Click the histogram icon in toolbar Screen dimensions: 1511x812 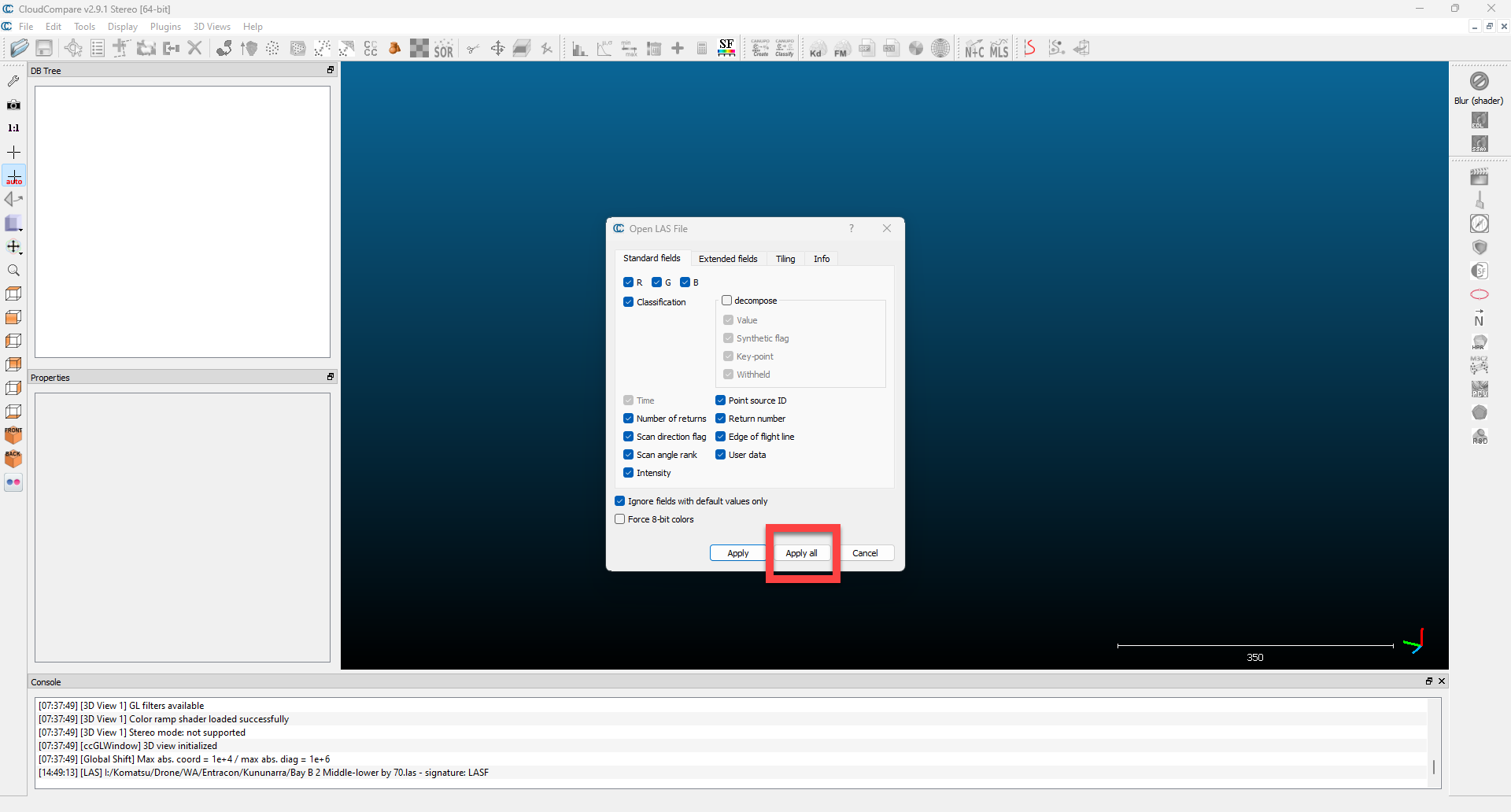[x=580, y=49]
